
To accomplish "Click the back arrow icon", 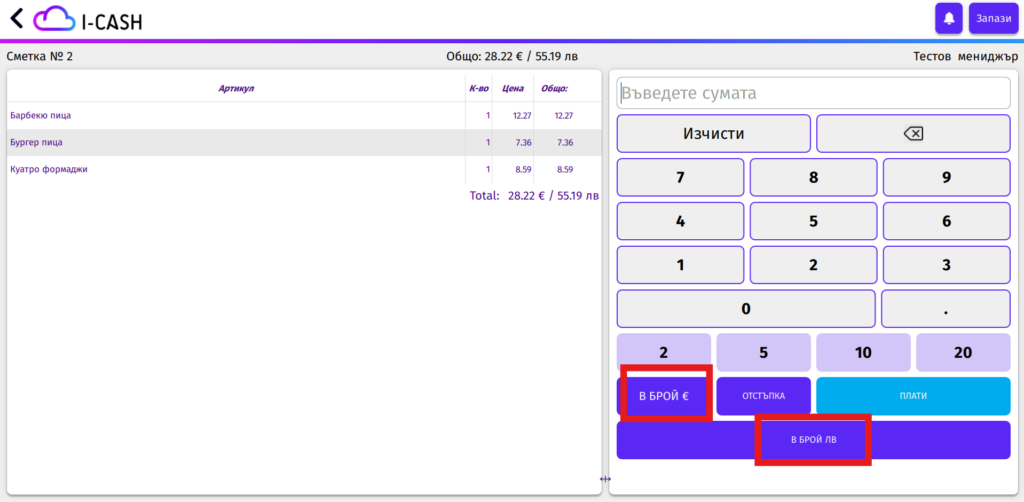I will point(16,18).
